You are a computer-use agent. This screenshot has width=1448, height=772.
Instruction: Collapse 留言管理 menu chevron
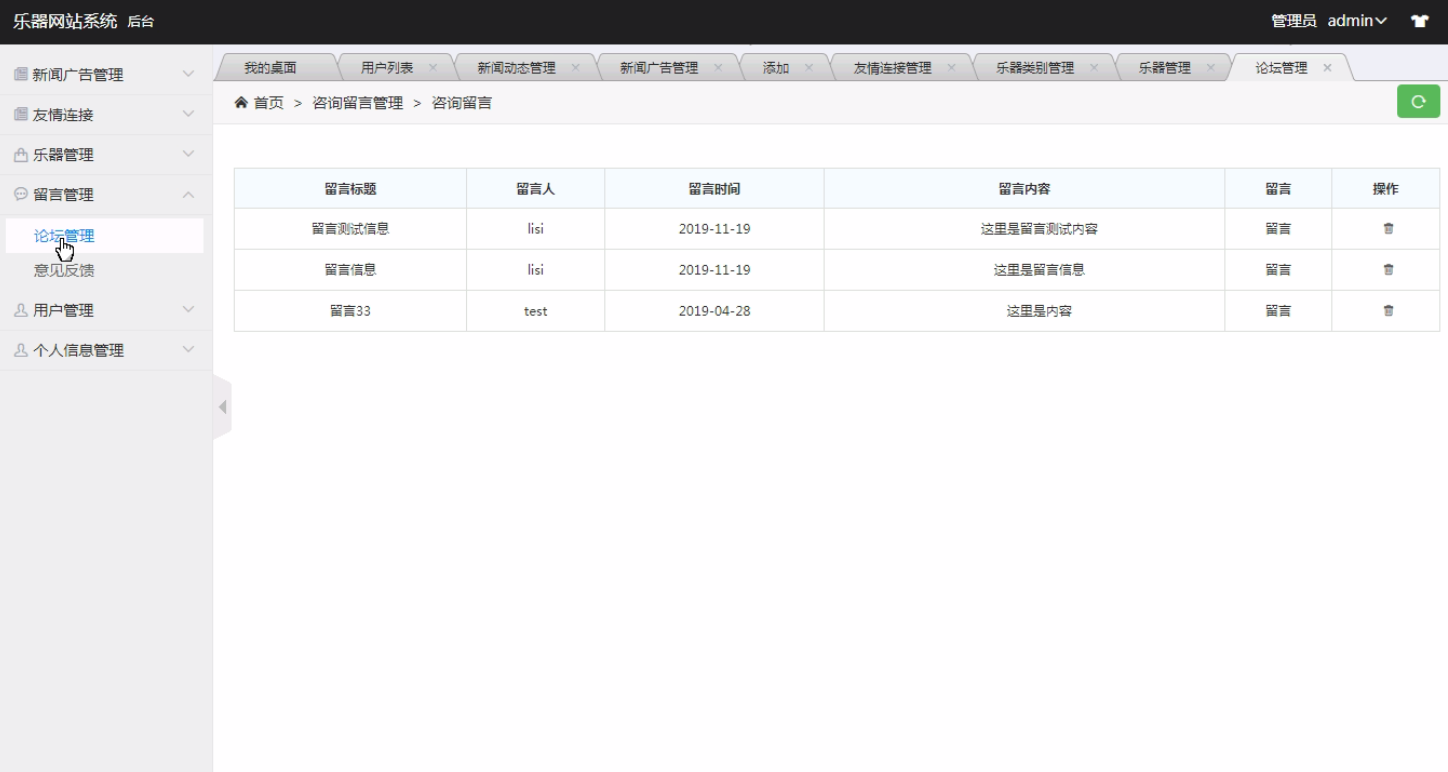pos(188,194)
